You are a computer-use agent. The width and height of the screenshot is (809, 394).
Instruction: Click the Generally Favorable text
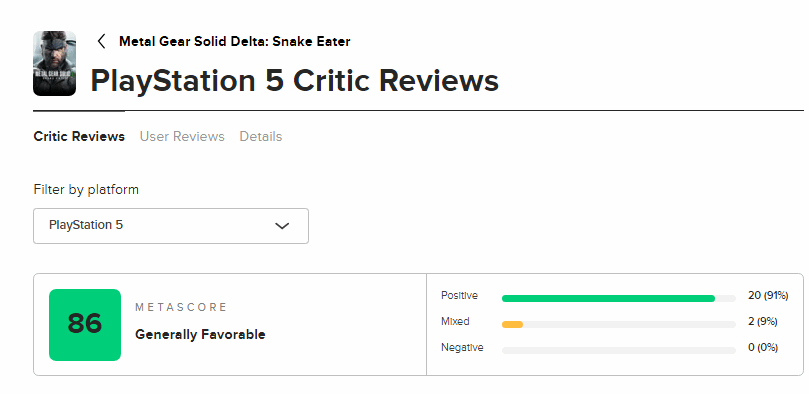[200, 335]
